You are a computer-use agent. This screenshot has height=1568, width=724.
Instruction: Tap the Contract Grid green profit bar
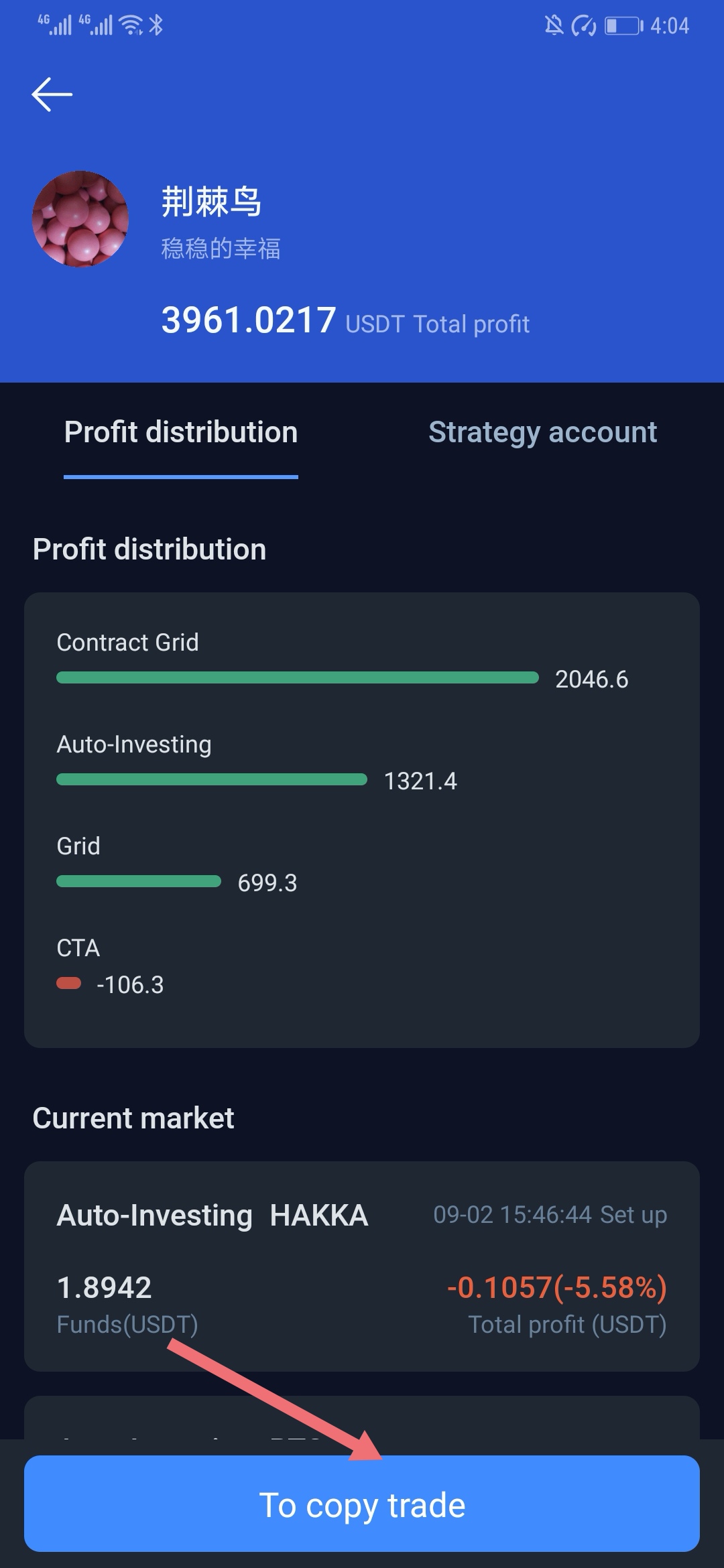coord(298,677)
